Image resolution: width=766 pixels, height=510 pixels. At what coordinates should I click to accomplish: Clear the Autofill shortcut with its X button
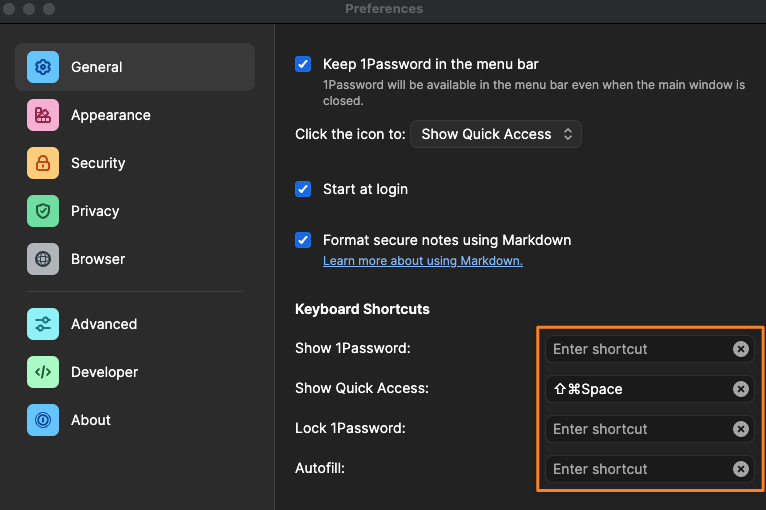[x=741, y=469]
